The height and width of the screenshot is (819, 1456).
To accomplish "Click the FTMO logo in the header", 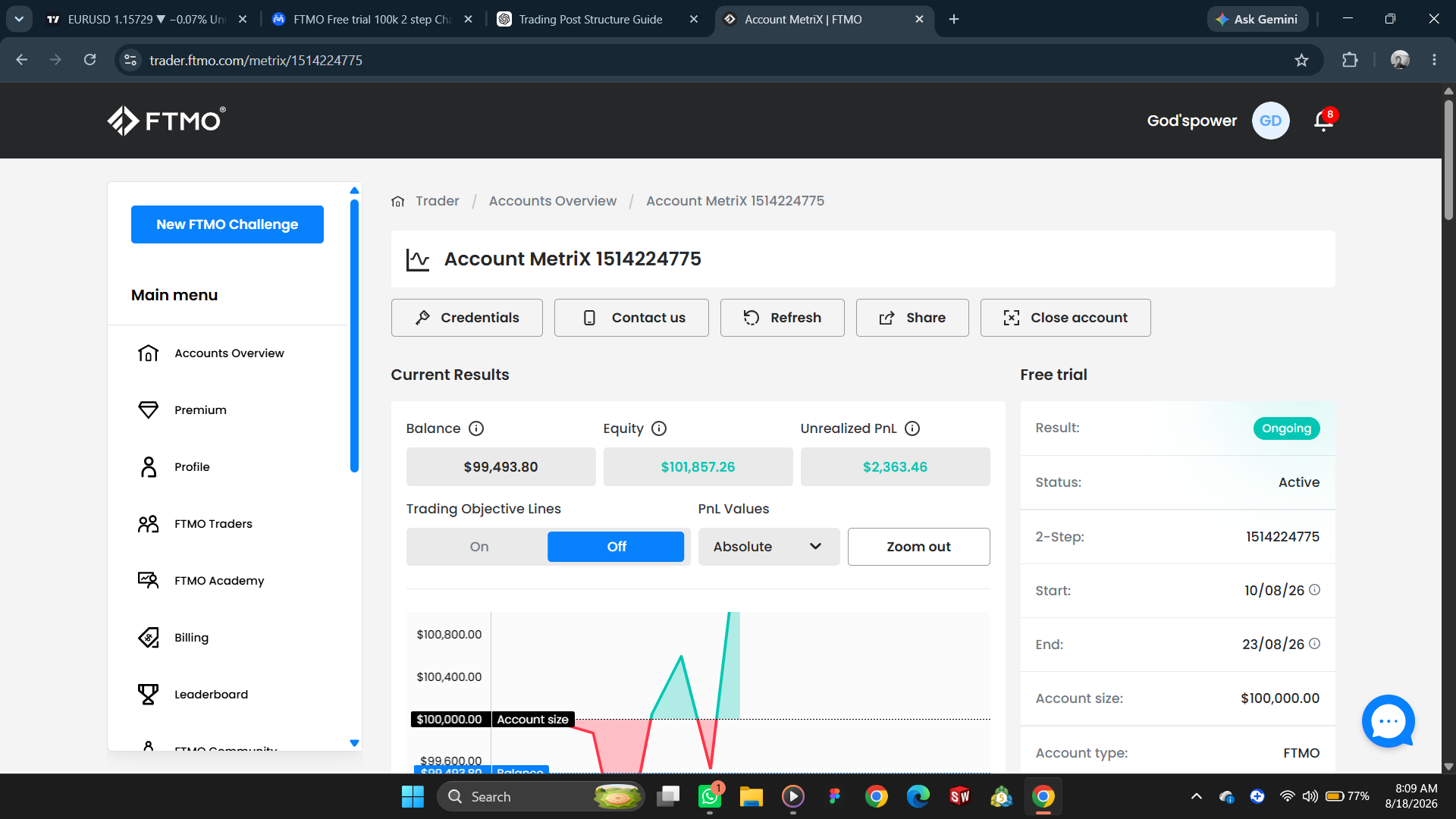I will click(166, 121).
